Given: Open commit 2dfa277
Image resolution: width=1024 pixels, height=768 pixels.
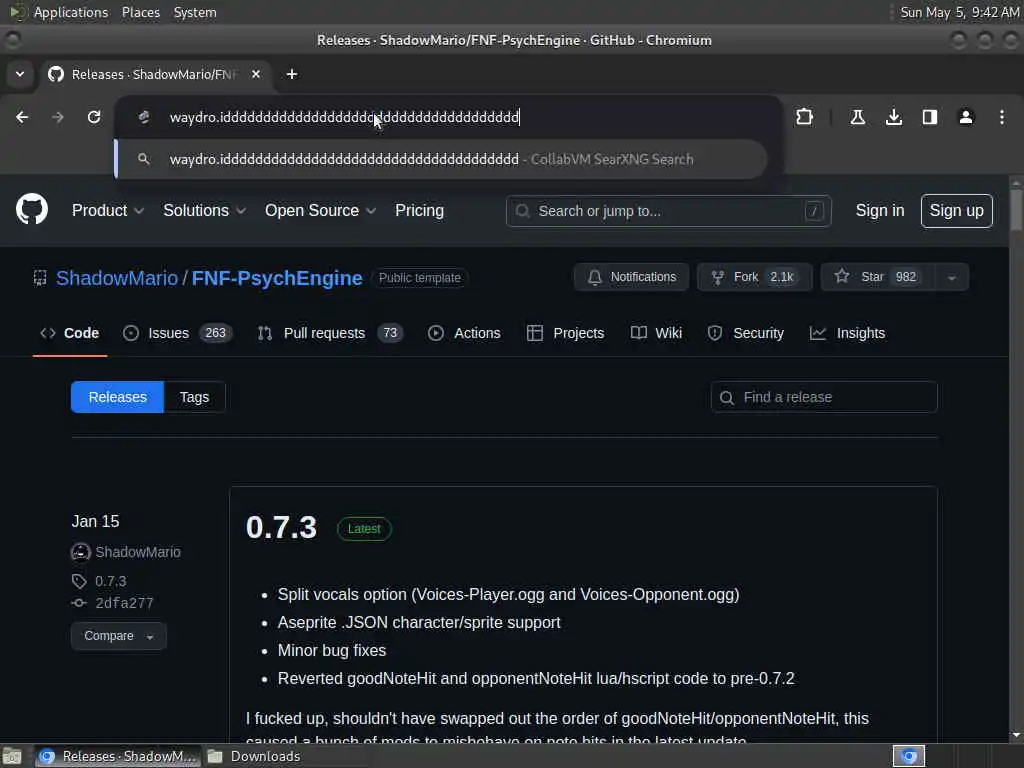Looking at the screenshot, I should tap(124, 603).
